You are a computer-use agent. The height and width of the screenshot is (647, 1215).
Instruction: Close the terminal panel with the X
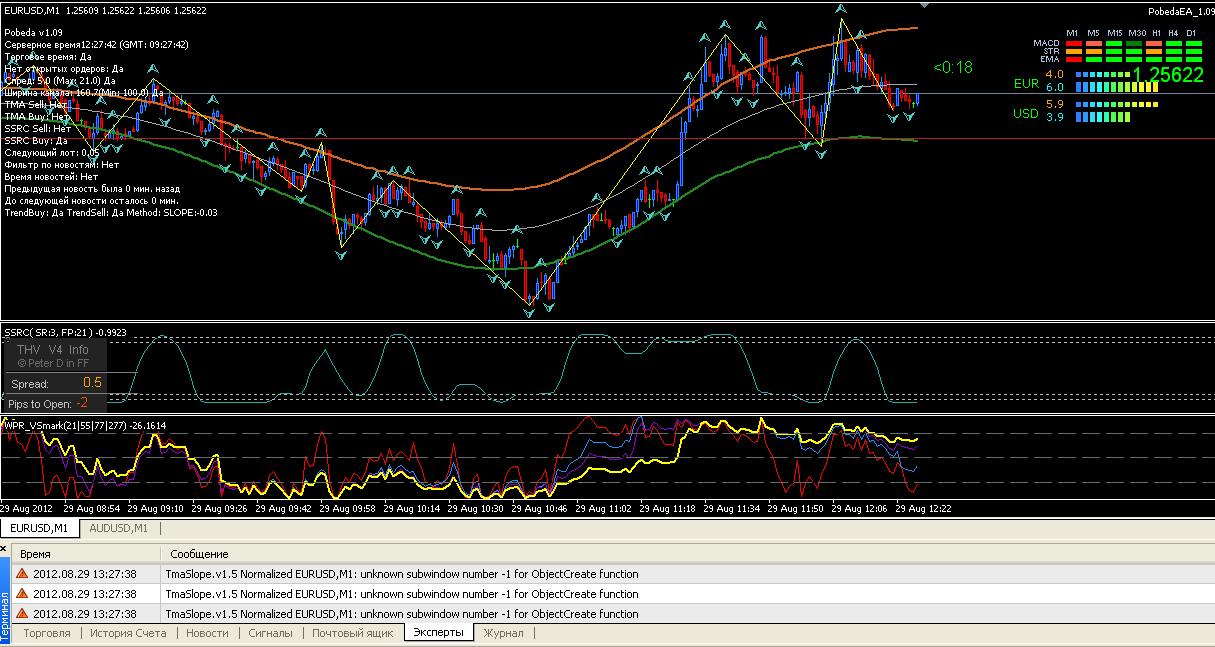[5, 549]
